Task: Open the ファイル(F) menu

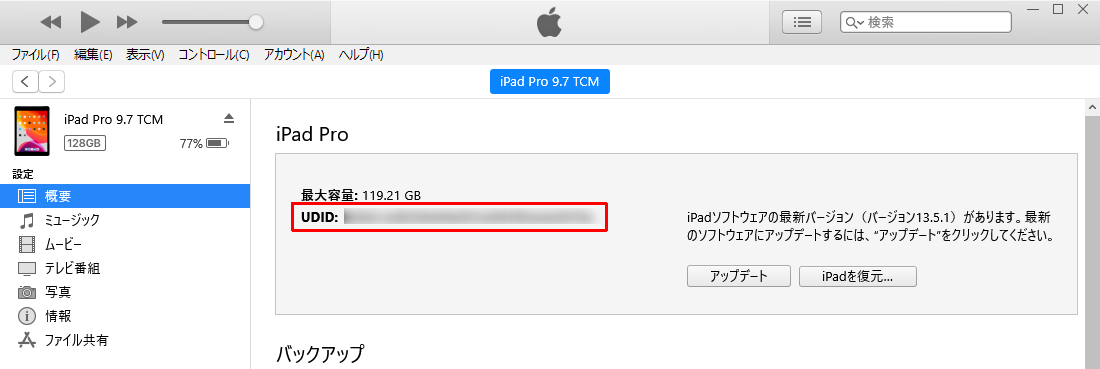Action: [35, 55]
